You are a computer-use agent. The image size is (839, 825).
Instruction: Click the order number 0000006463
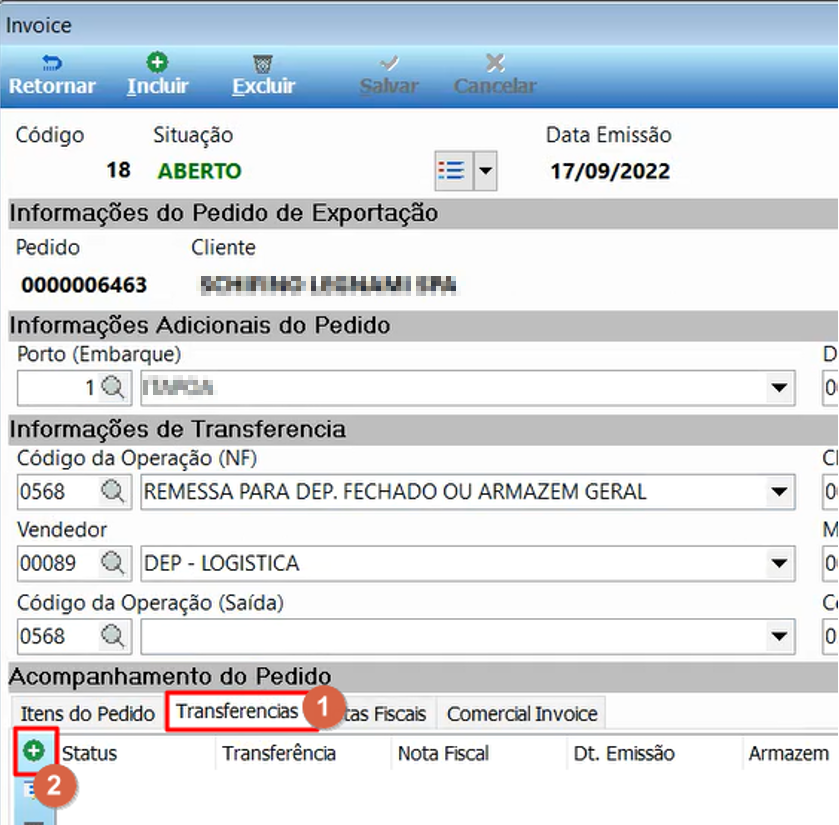tap(84, 285)
